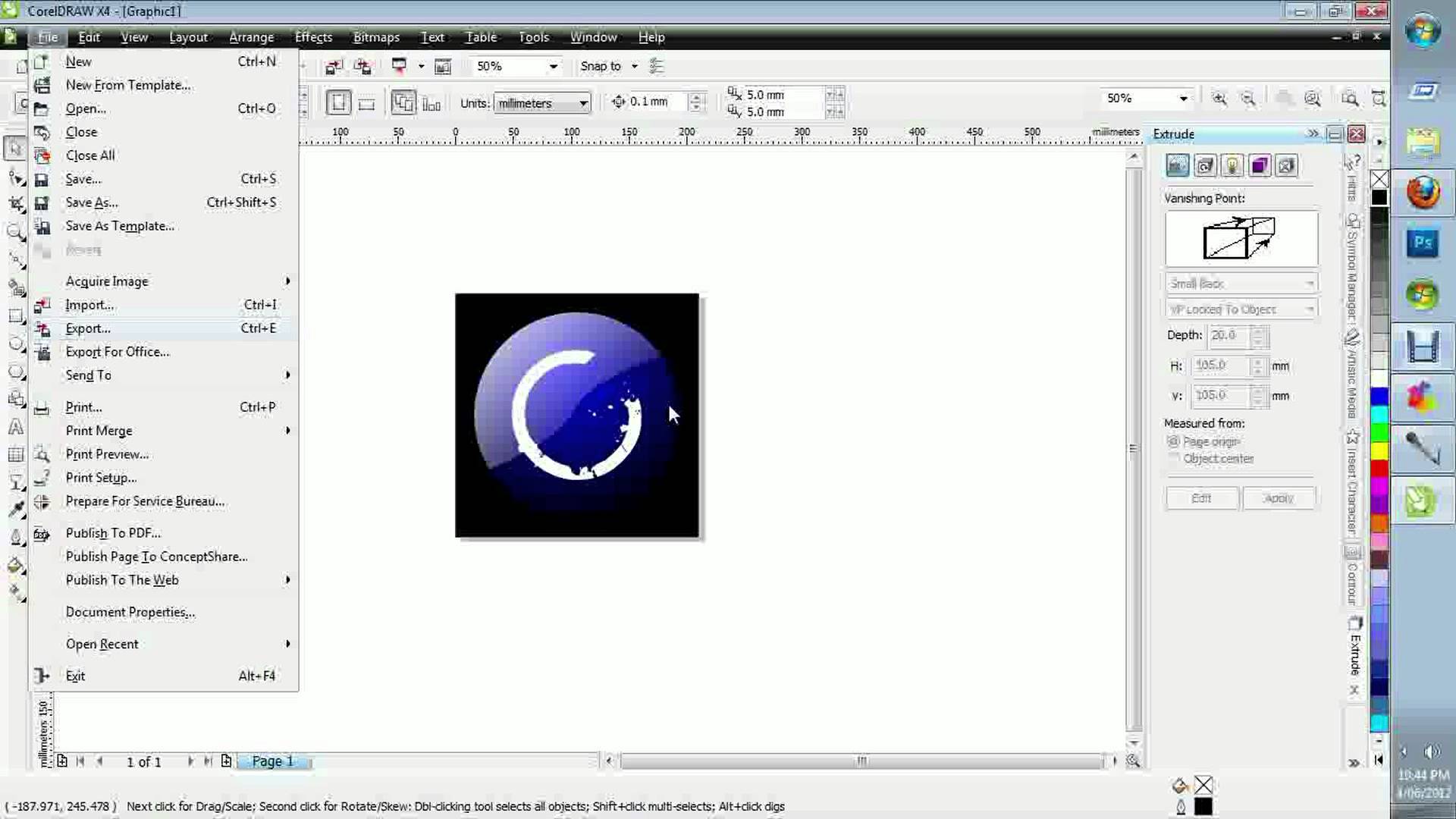Image resolution: width=1456 pixels, height=819 pixels.
Task: Select Page origin radio button
Action: coord(1175,441)
